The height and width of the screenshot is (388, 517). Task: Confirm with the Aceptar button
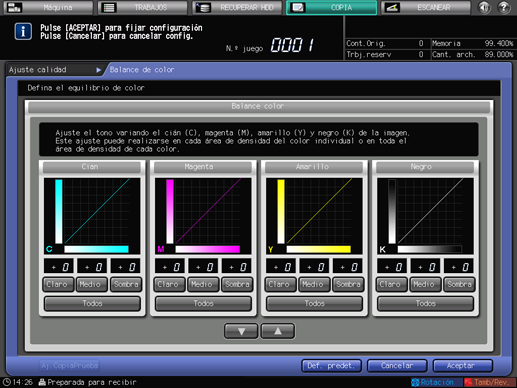point(463,366)
